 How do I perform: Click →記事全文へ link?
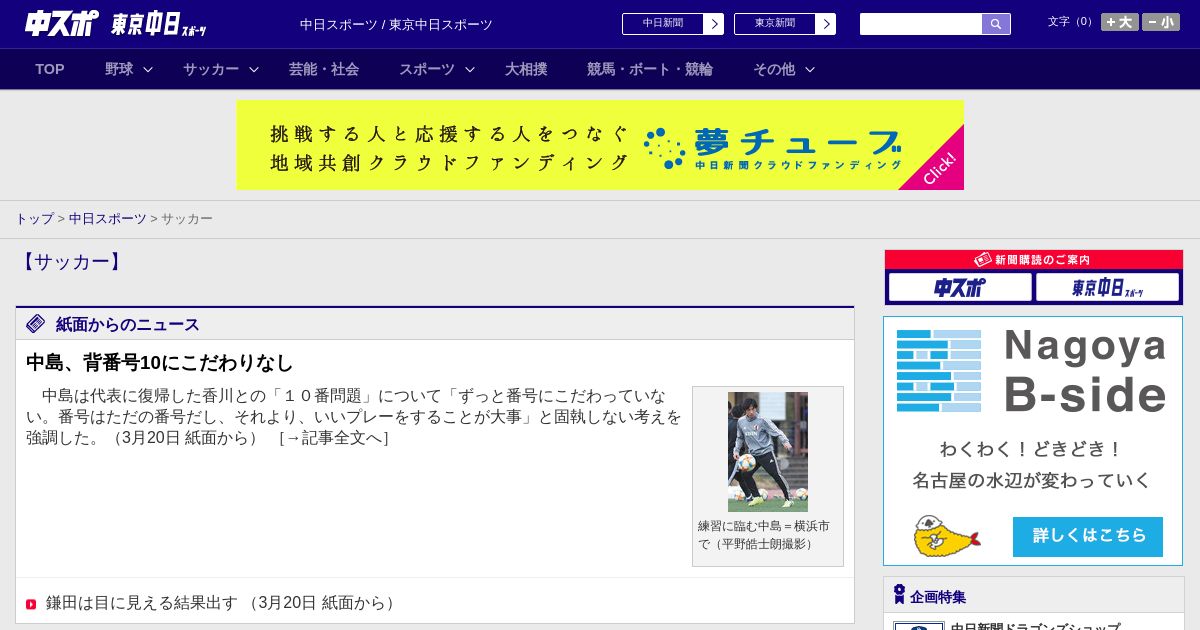(x=333, y=438)
